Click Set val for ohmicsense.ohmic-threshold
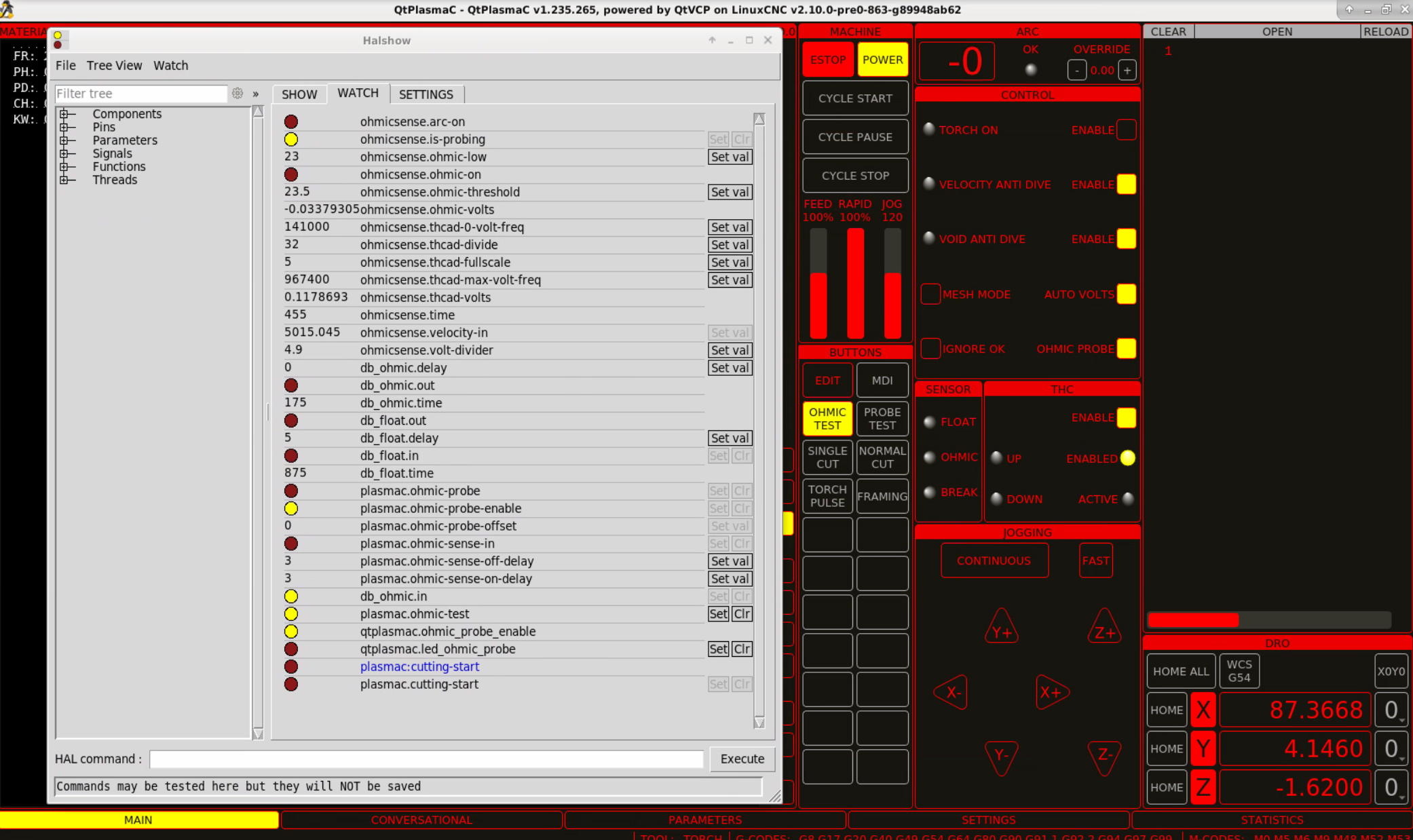The height and width of the screenshot is (840, 1413). tap(730, 192)
